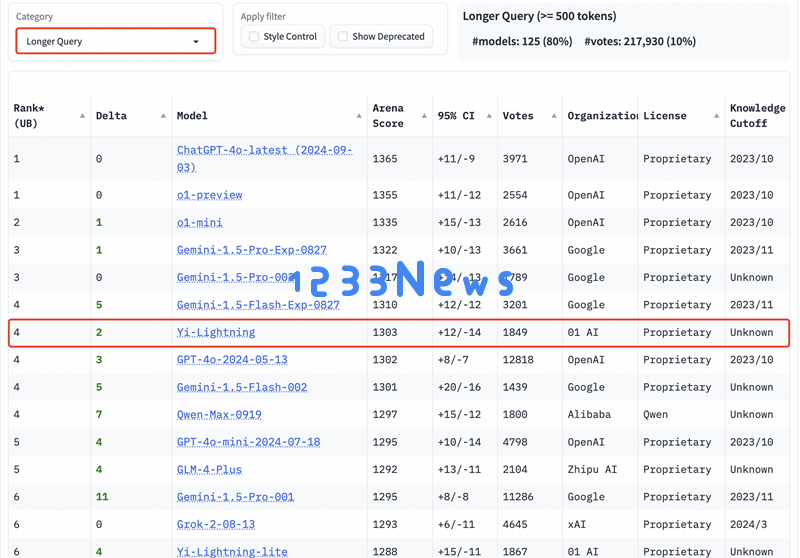Select Yi-Lightning's score 1303

pos(385,333)
